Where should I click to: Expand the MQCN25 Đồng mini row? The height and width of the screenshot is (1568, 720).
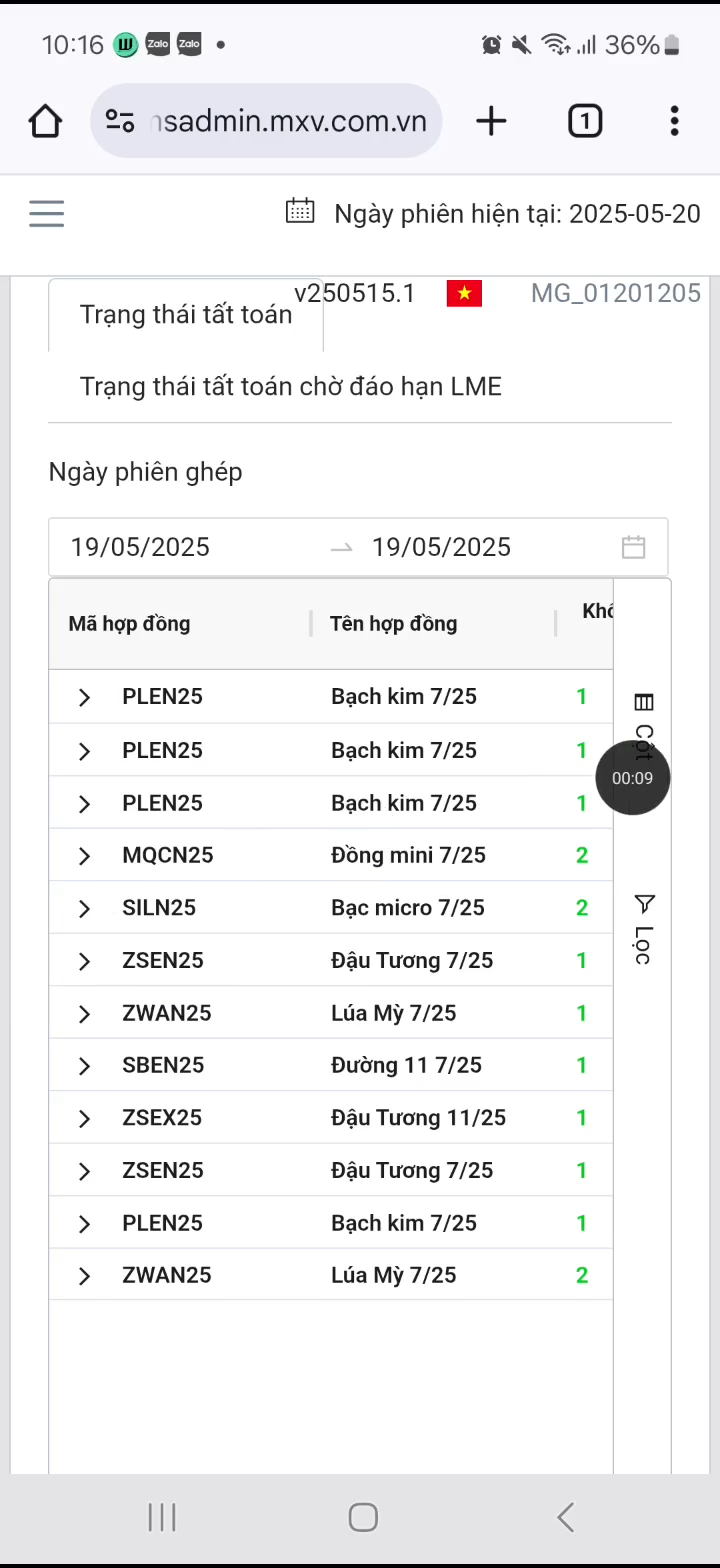[x=84, y=856]
